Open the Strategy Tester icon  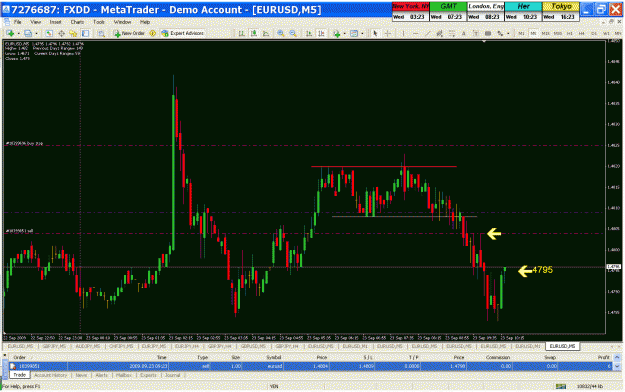[x=101, y=33]
